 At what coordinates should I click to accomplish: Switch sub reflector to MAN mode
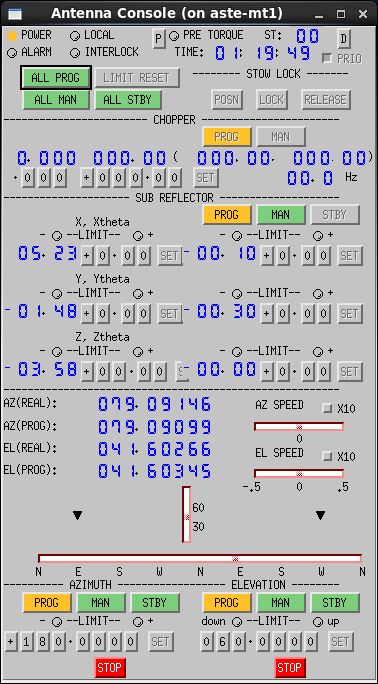(280, 215)
